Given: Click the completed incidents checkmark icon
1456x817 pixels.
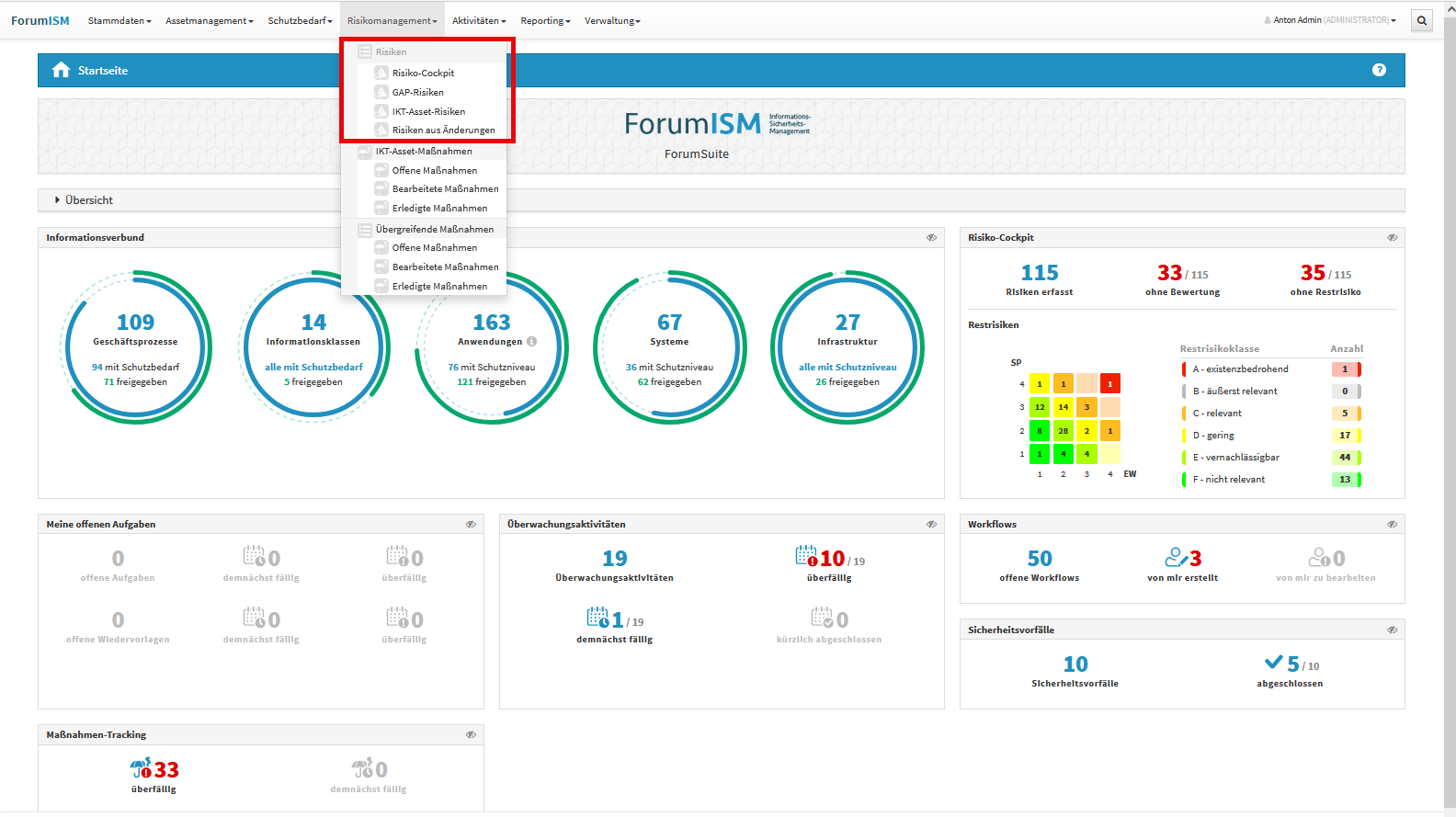Looking at the screenshot, I should click(1273, 663).
